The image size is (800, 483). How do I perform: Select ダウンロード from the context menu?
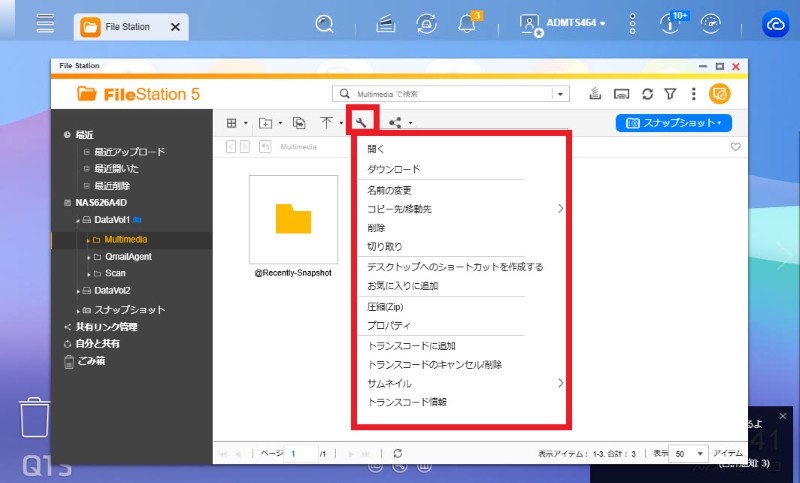(394, 169)
